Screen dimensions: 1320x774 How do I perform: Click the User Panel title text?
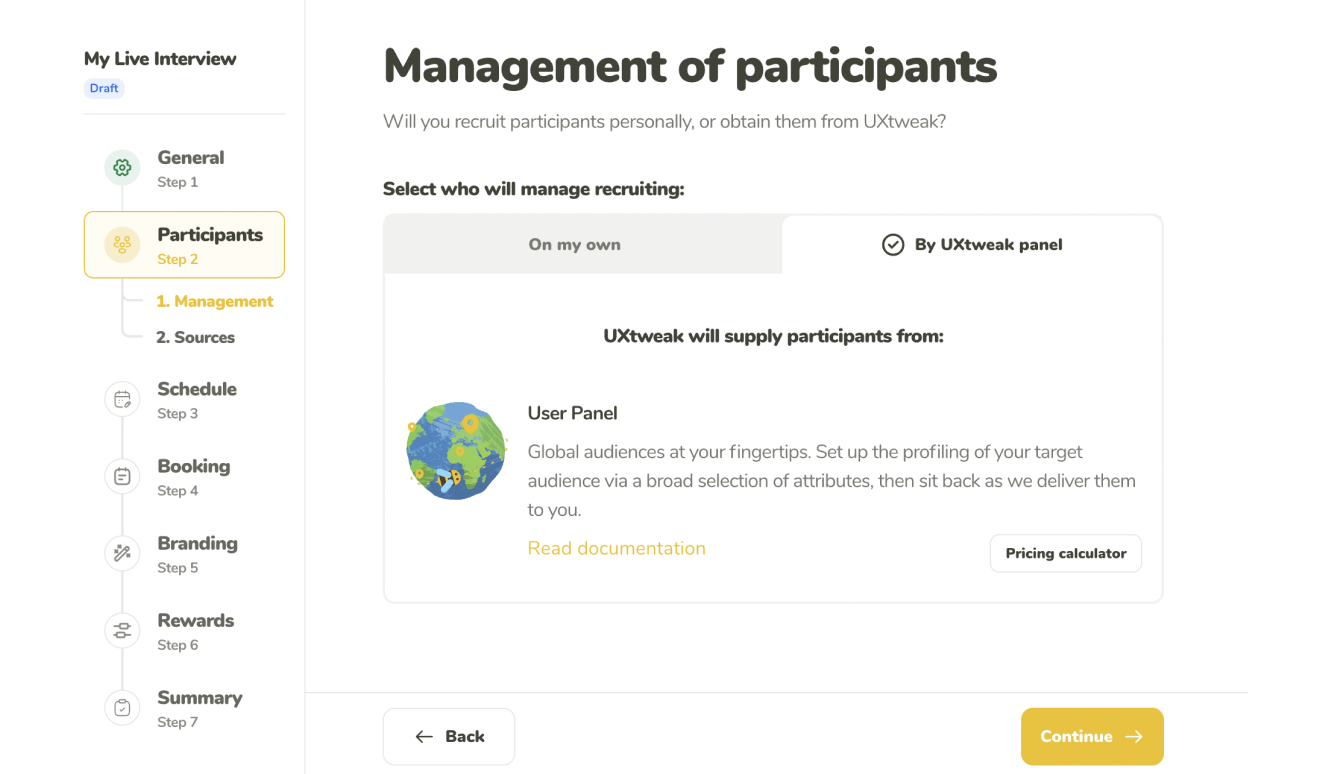tap(573, 413)
